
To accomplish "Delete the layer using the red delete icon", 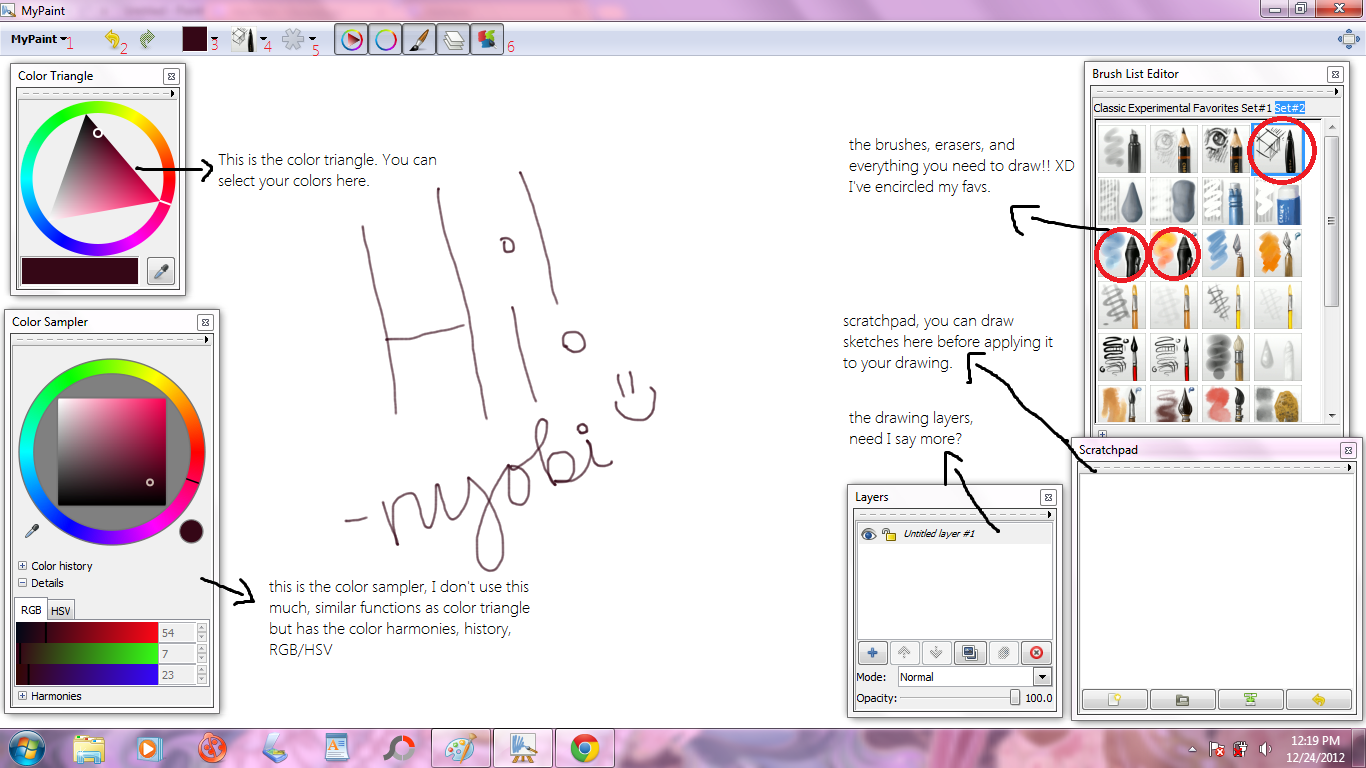I will click(1036, 652).
